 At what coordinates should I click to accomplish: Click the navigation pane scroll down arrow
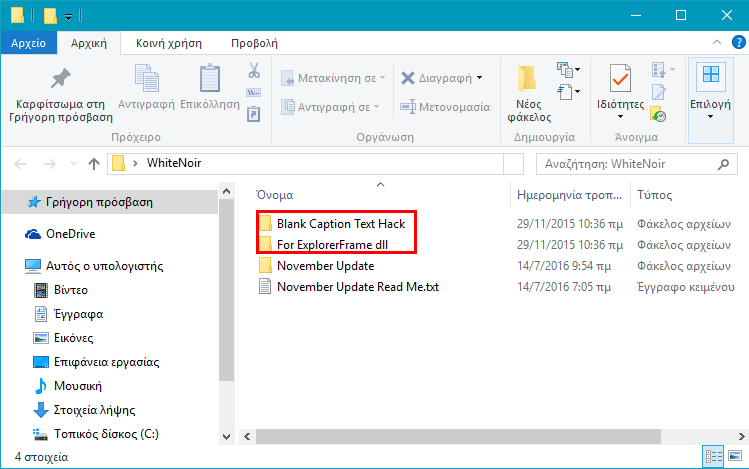click(x=226, y=437)
